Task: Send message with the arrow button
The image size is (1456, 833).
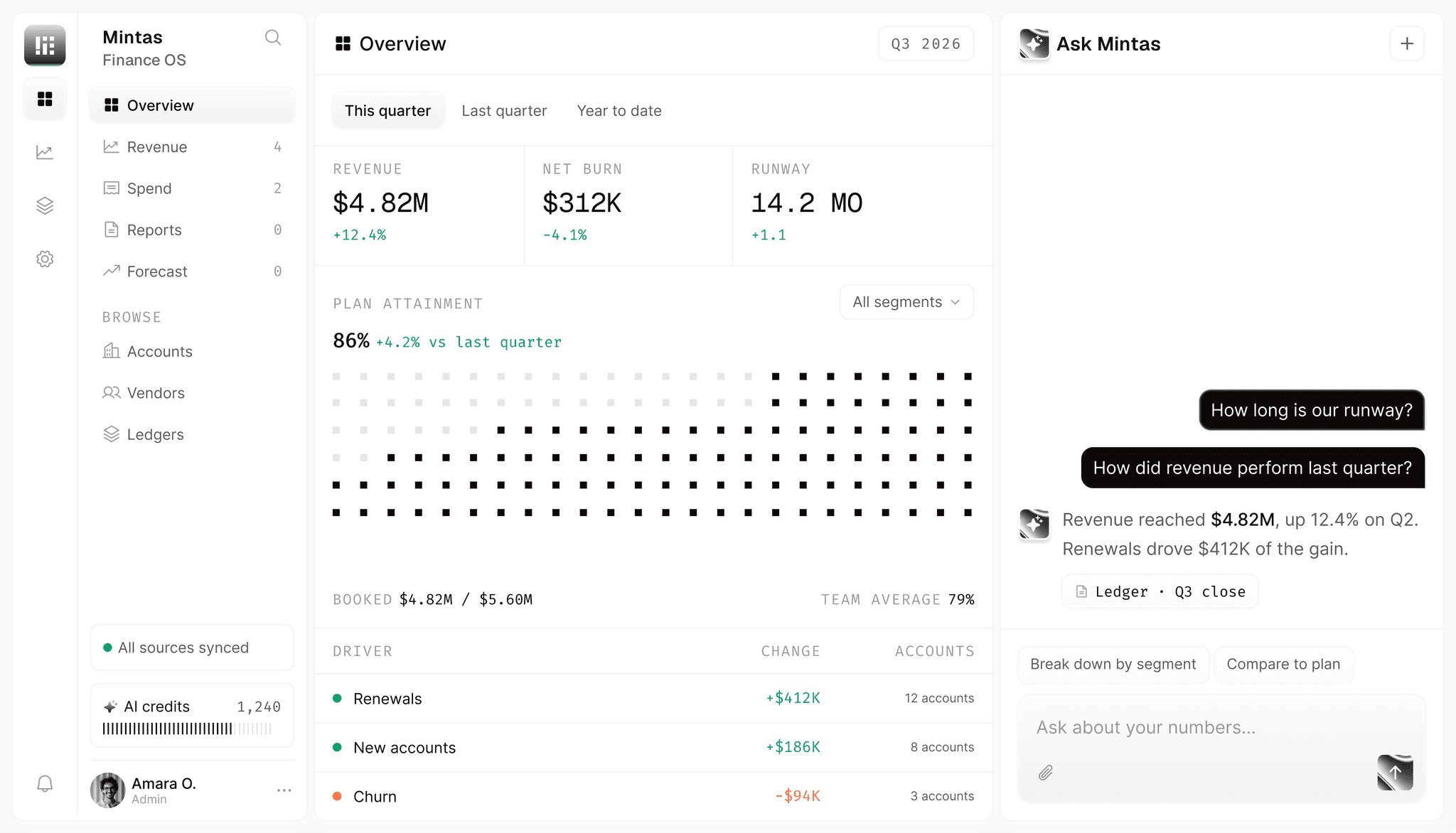Action: (x=1395, y=773)
